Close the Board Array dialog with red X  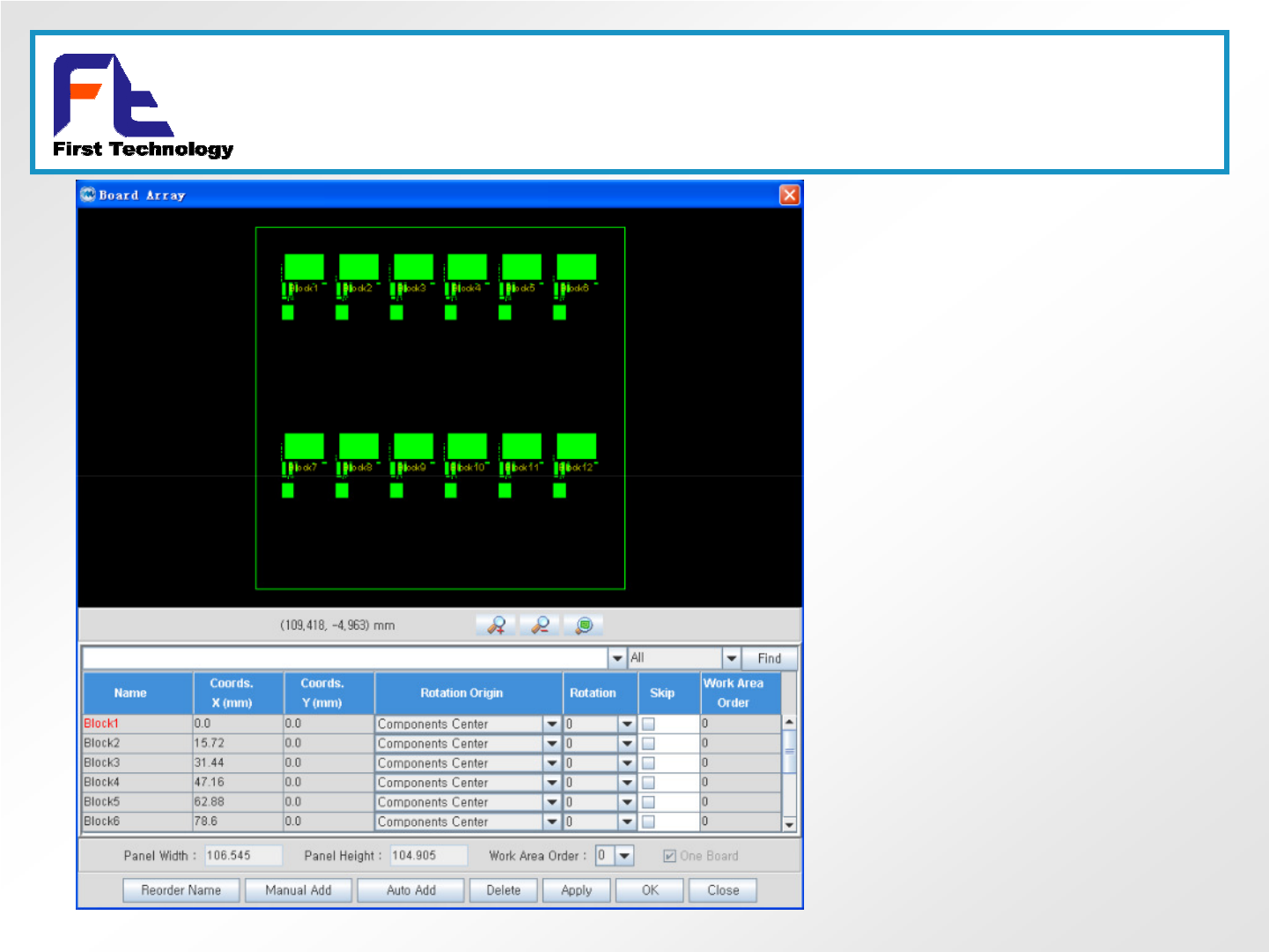tap(789, 195)
